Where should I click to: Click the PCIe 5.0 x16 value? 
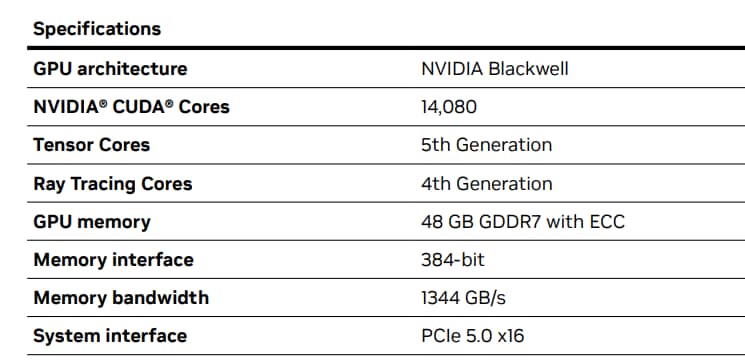click(473, 336)
